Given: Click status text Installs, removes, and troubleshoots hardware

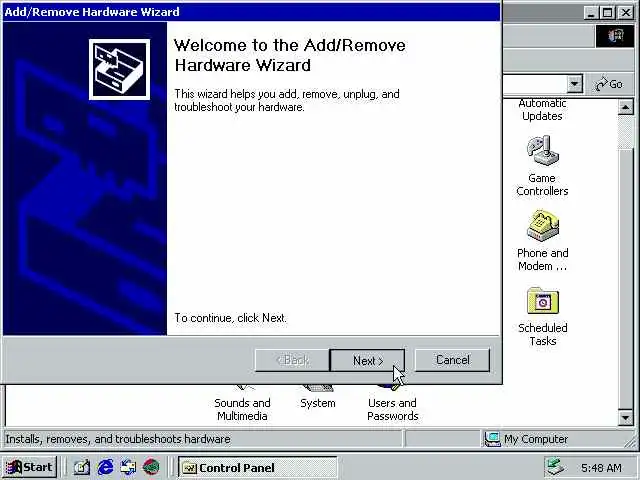Looking at the screenshot, I should click(x=118, y=439).
